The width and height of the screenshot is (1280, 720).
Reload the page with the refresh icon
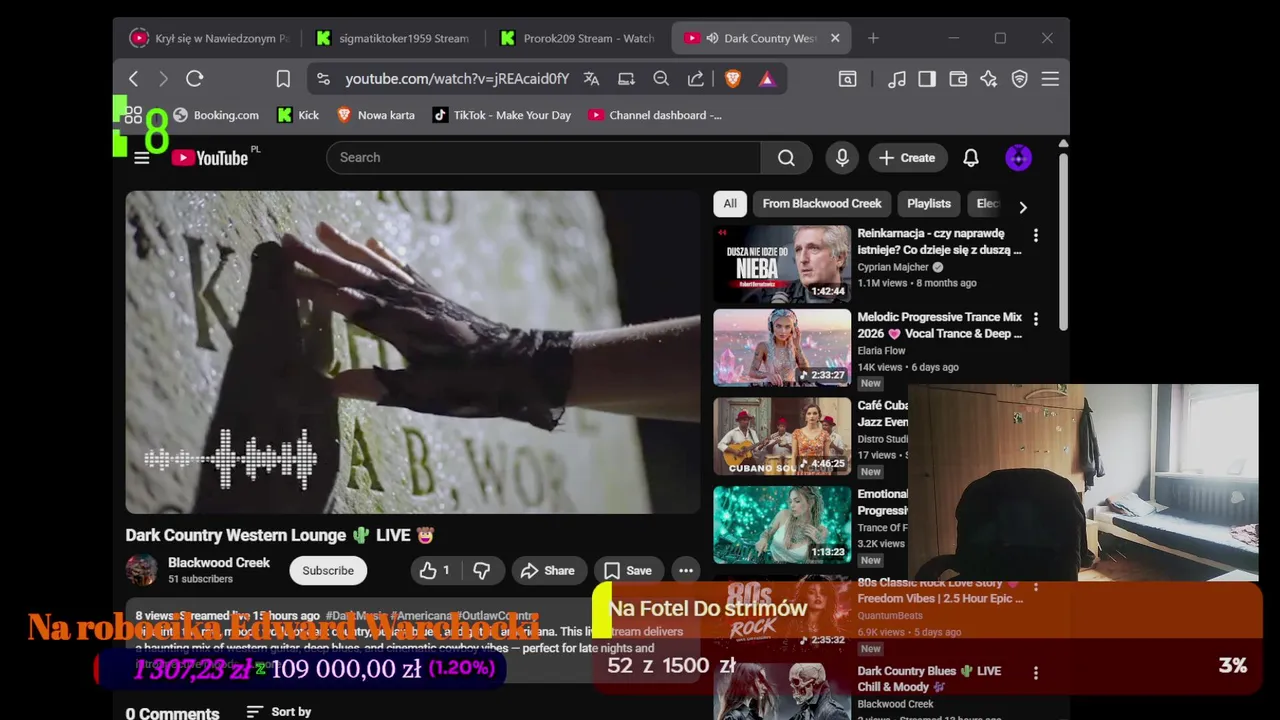pos(195,79)
